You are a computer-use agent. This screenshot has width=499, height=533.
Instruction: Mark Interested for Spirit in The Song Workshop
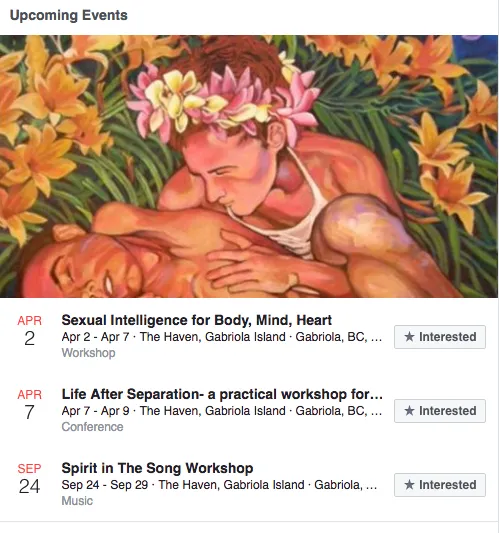[x=440, y=485]
